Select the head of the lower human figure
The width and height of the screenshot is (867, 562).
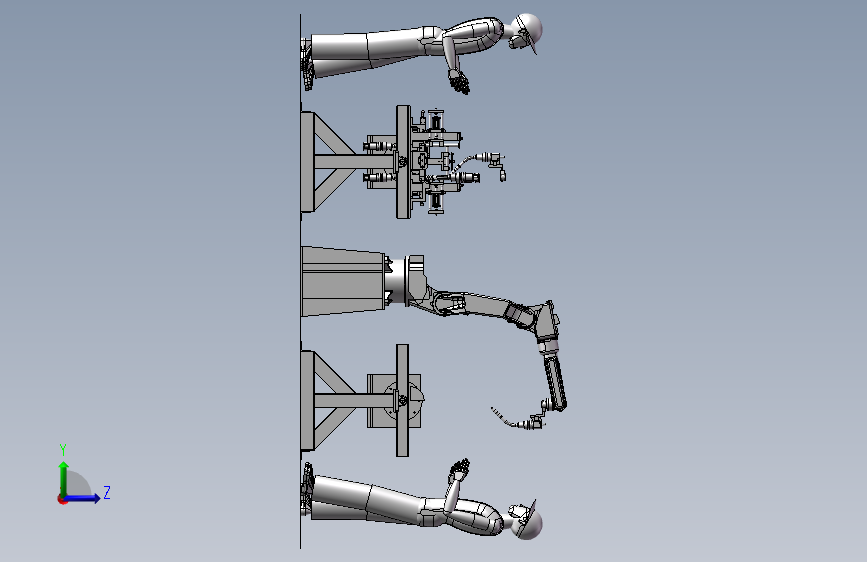[x=527, y=523]
